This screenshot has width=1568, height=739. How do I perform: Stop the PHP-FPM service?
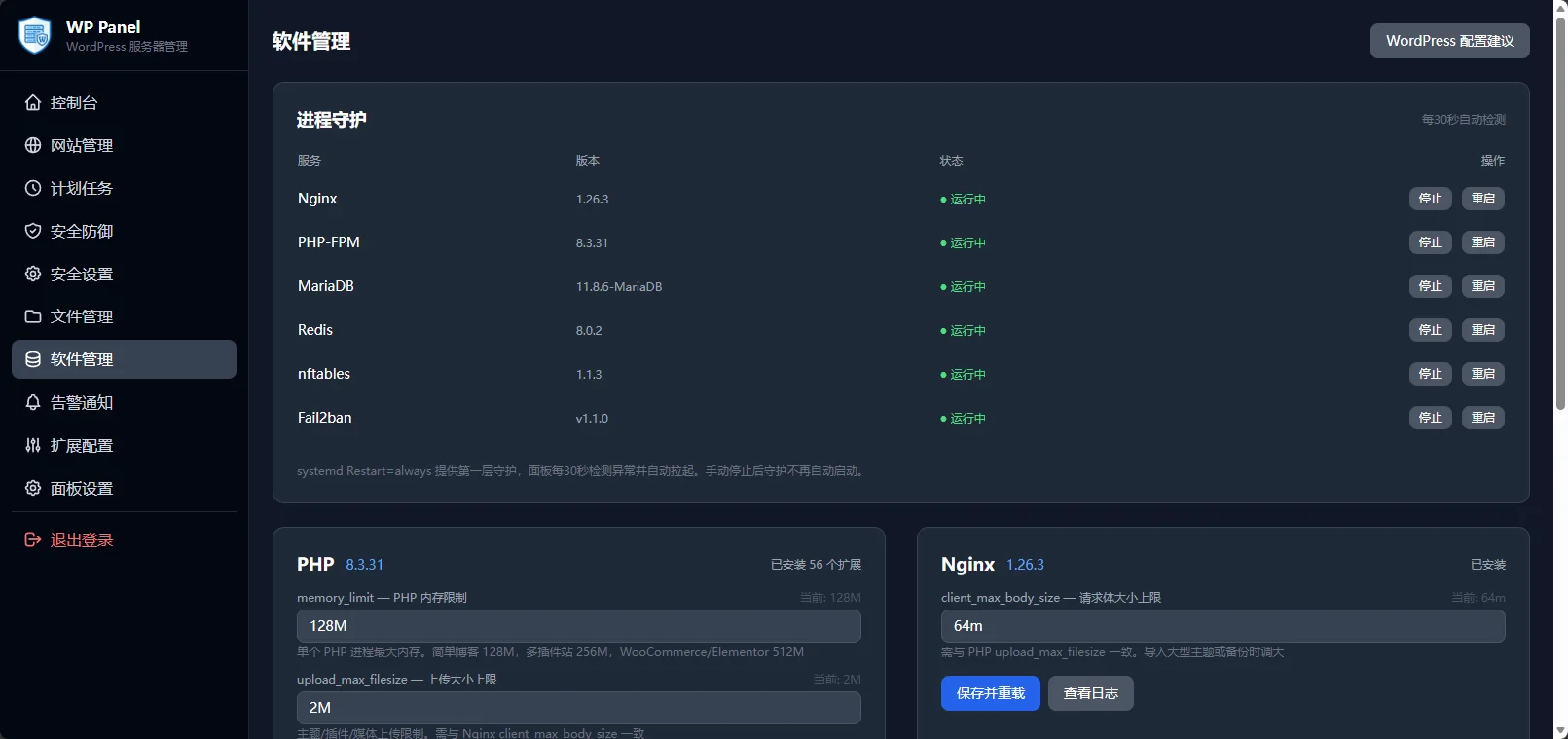(1430, 242)
